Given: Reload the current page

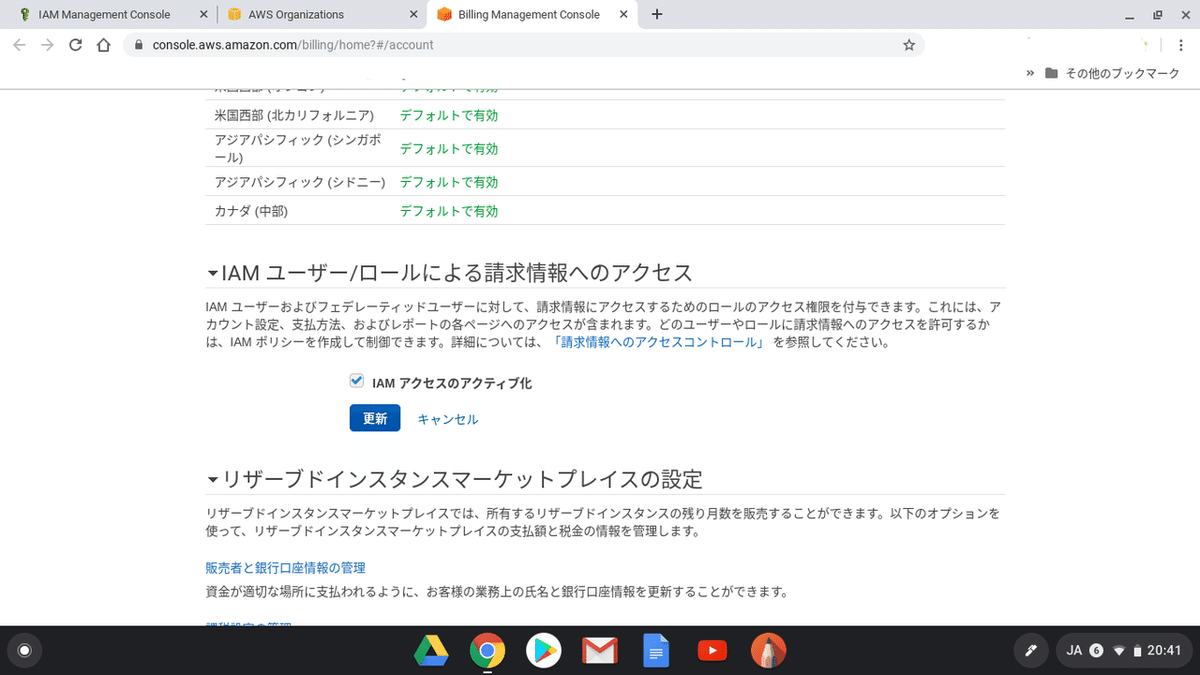Looking at the screenshot, I should (x=75, y=45).
